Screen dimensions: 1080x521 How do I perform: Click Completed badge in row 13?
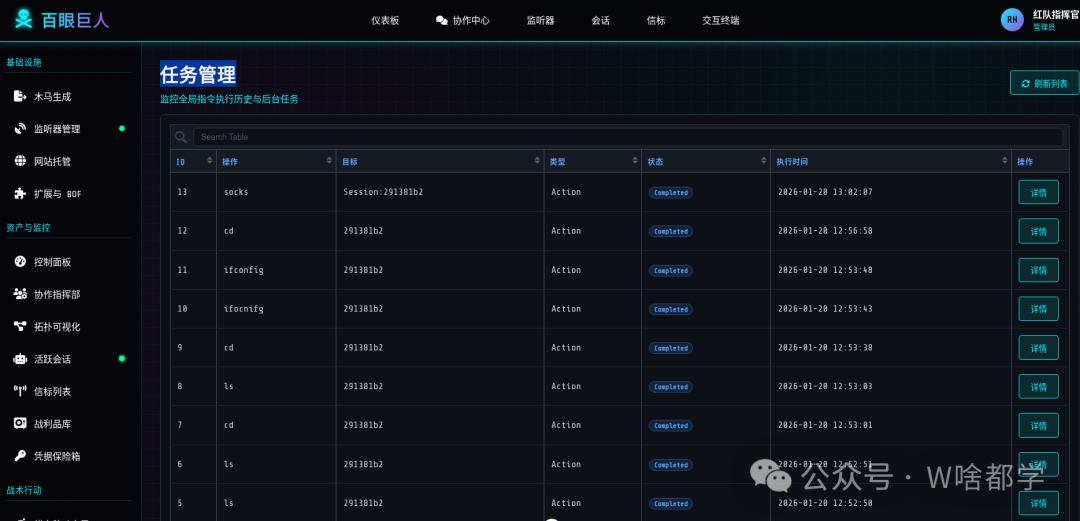pyautogui.click(x=671, y=192)
